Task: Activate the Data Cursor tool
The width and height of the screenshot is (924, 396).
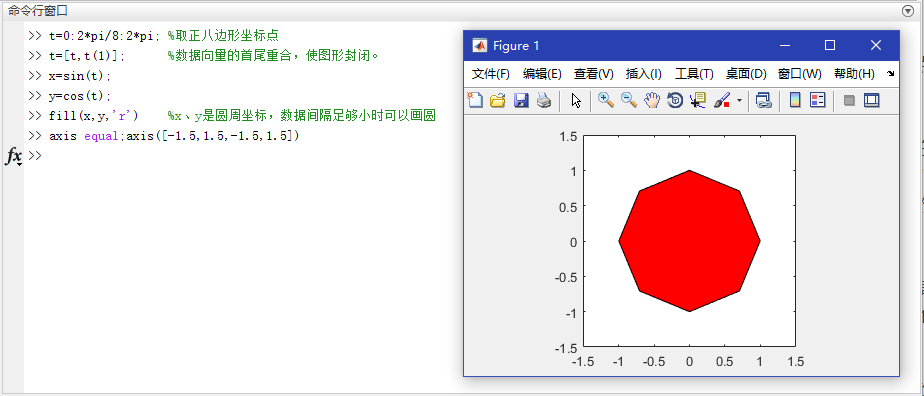Action: 698,100
